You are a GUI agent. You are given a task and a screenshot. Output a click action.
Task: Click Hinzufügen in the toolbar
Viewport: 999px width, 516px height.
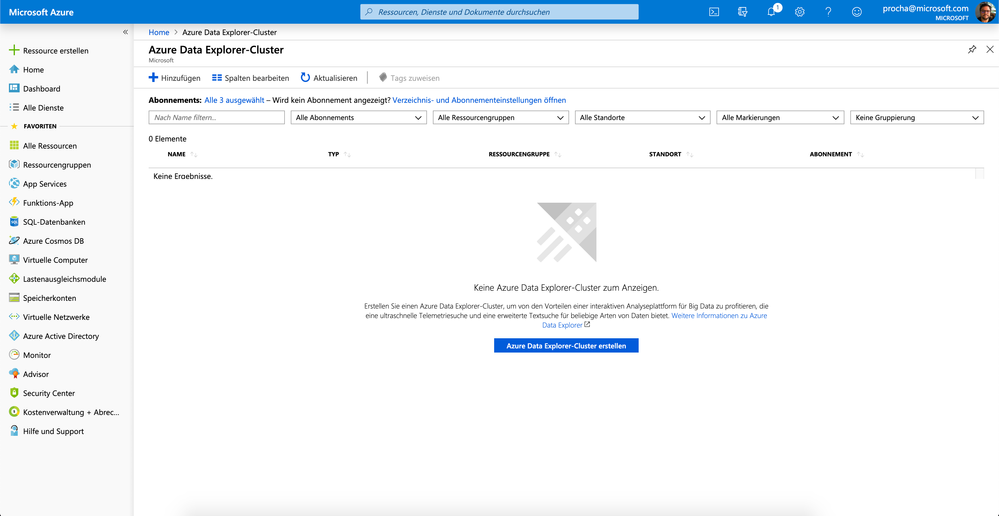tap(175, 78)
